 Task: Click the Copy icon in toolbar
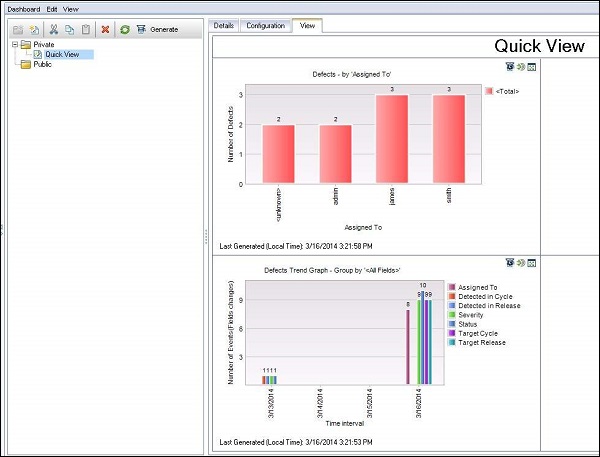(x=70, y=30)
